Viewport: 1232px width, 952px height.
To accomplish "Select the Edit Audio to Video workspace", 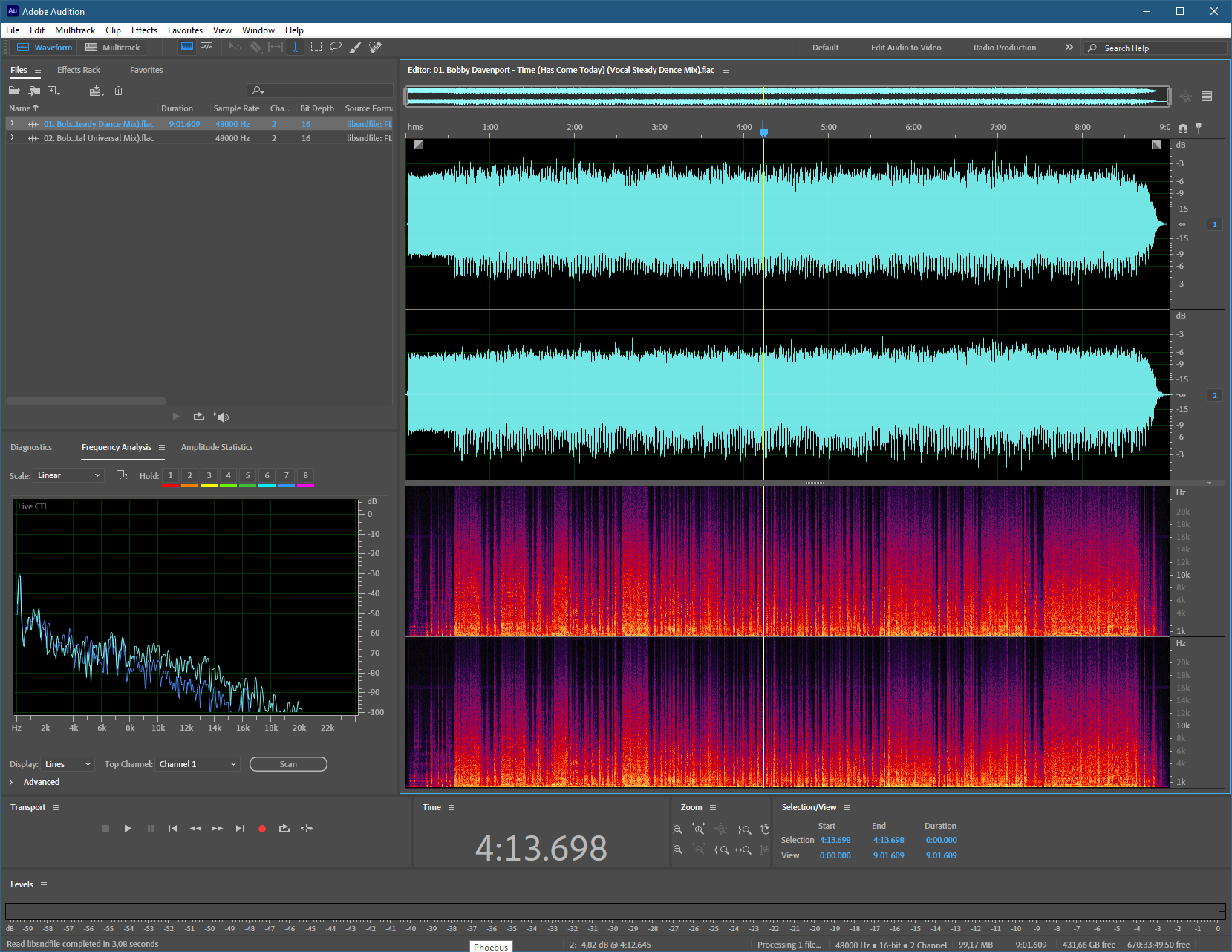I will point(906,48).
